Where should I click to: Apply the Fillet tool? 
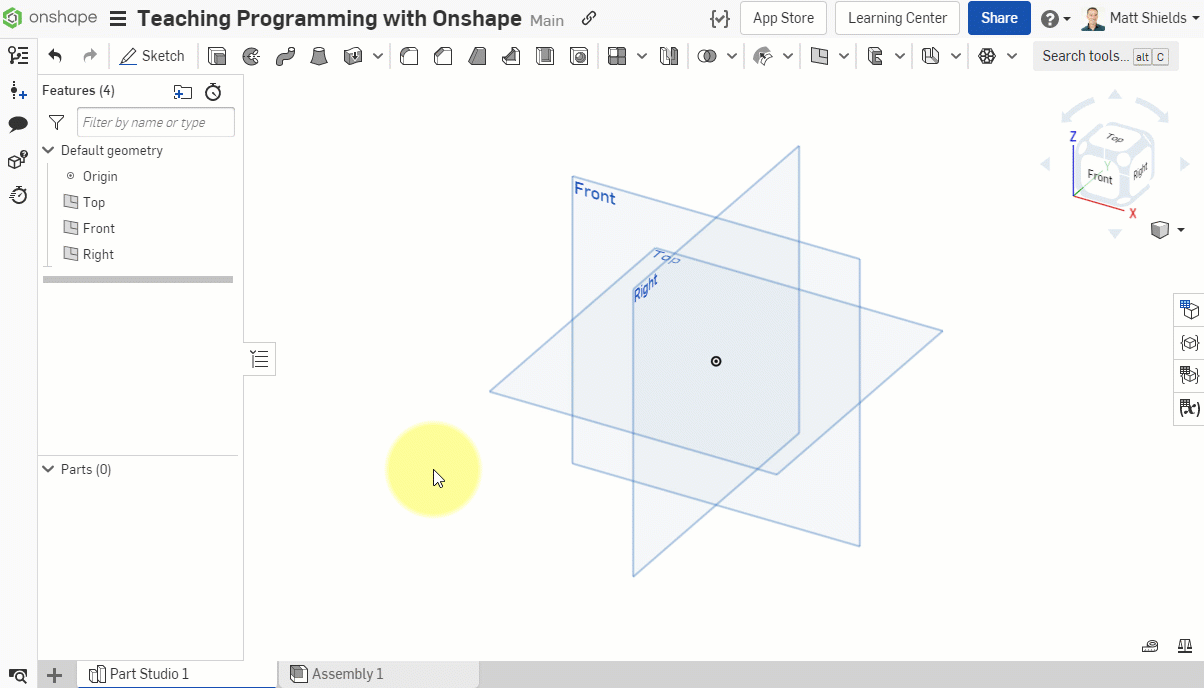tap(409, 55)
